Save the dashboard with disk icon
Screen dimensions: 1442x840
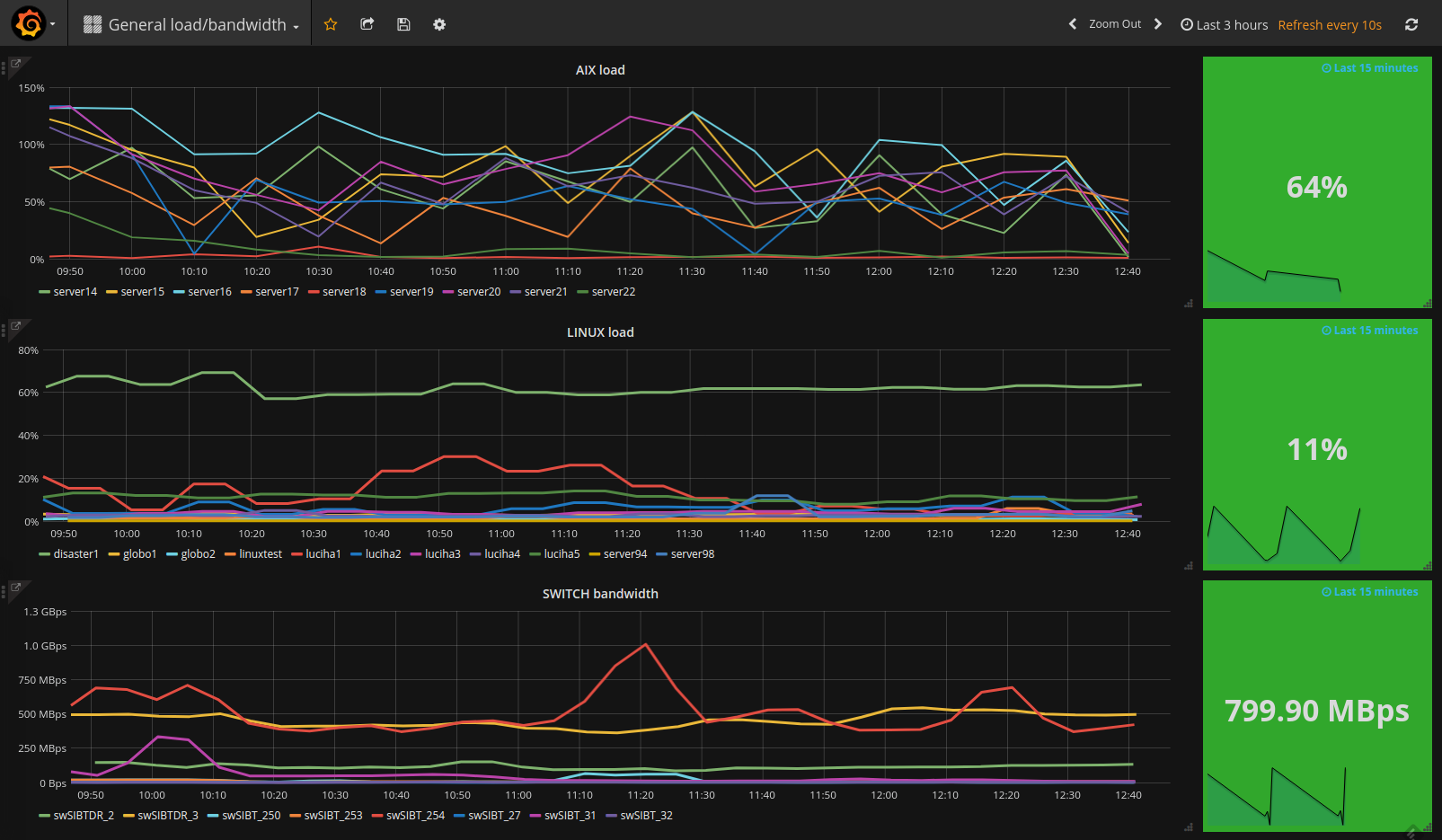click(x=403, y=24)
